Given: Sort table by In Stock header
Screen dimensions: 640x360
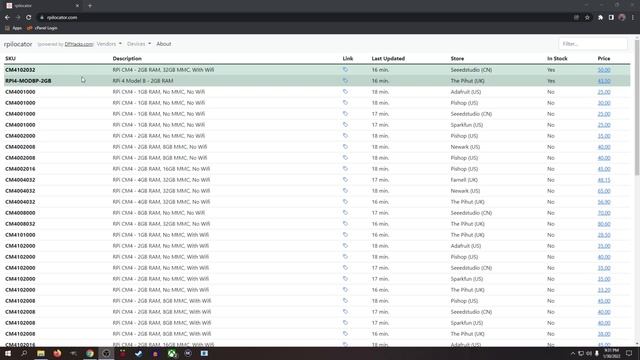Looking at the screenshot, I should pos(557,58).
